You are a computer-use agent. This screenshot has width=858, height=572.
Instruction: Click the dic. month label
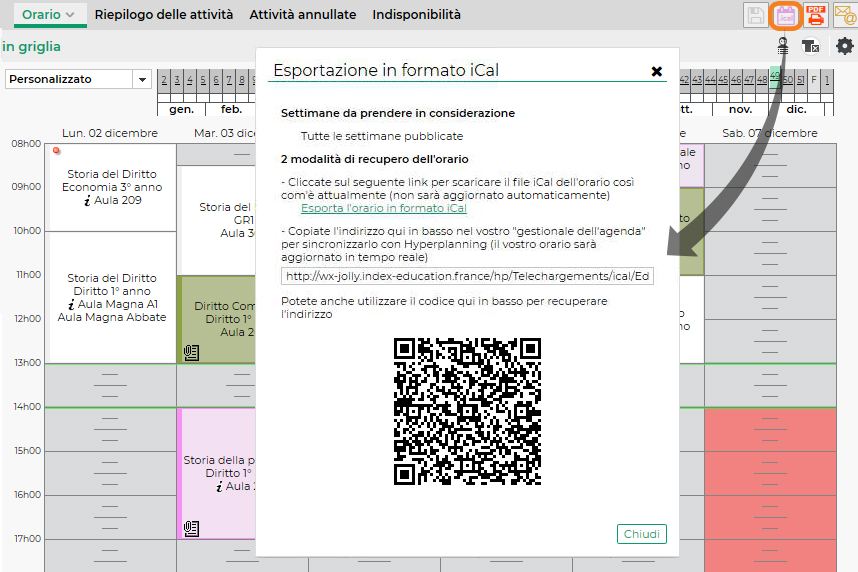[797, 109]
